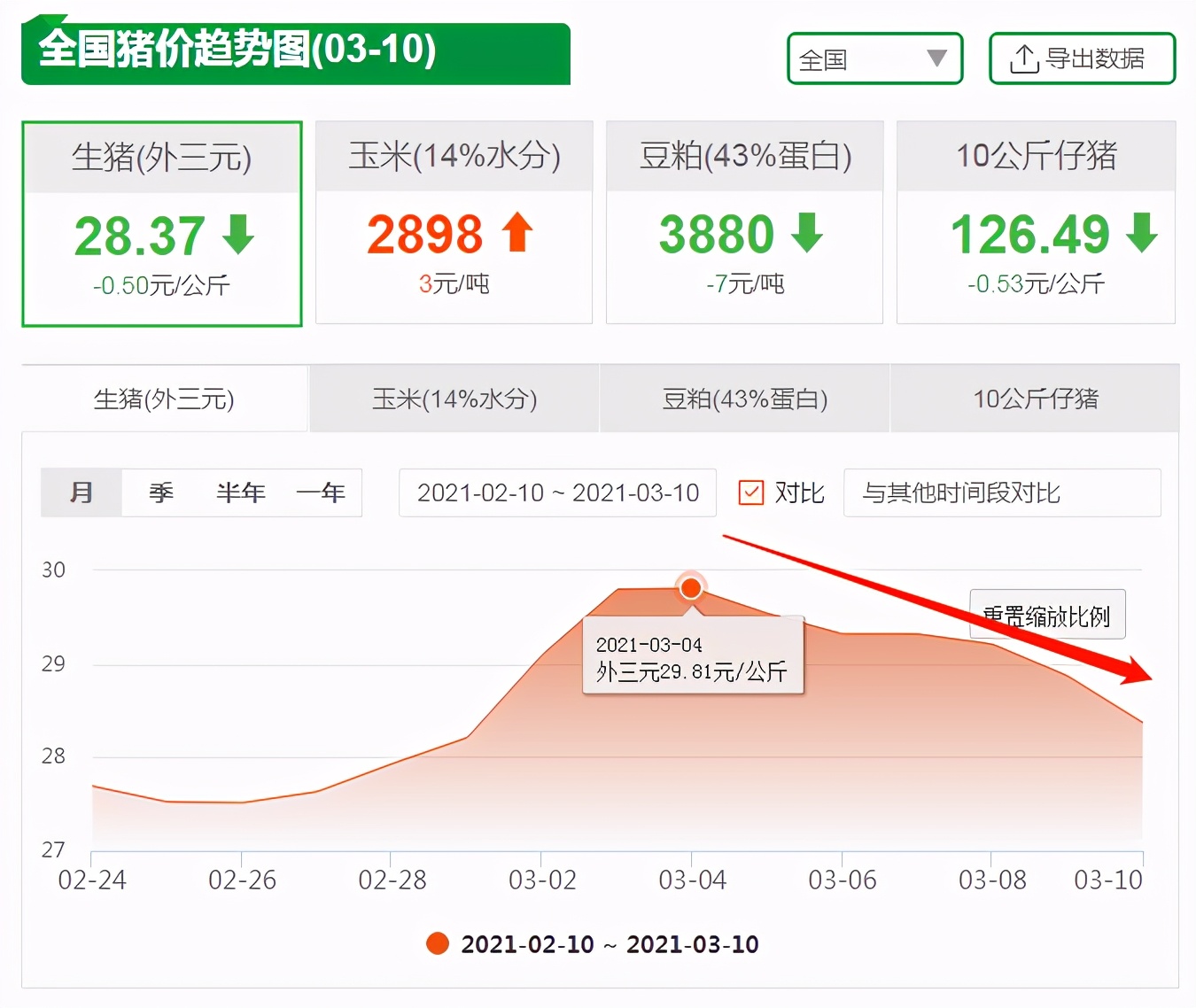The width and height of the screenshot is (1196, 1008).
Task: Click the tooltip text 外三元29.81元/公斤
Action: [691, 671]
